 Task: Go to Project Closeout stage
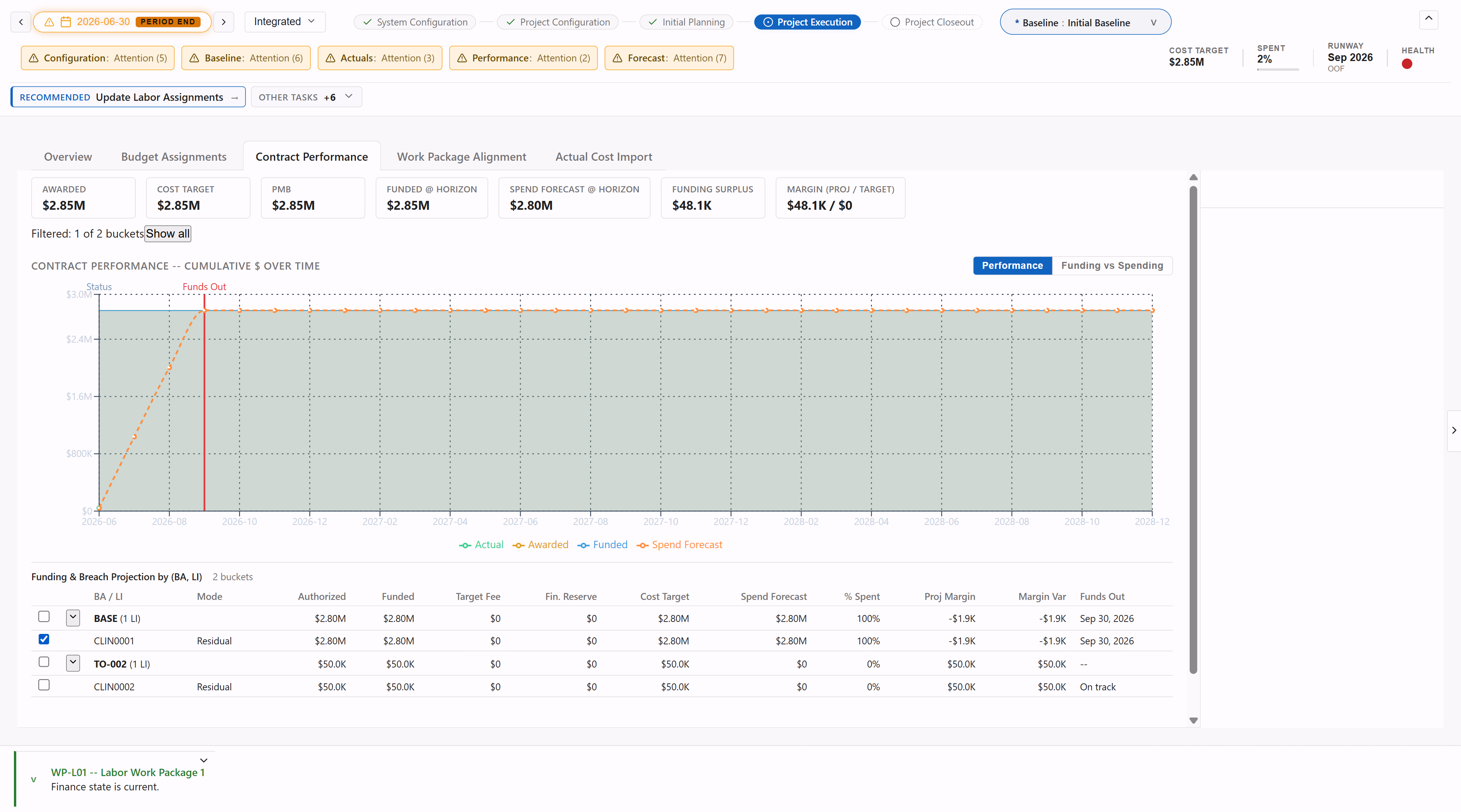[932, 22]
